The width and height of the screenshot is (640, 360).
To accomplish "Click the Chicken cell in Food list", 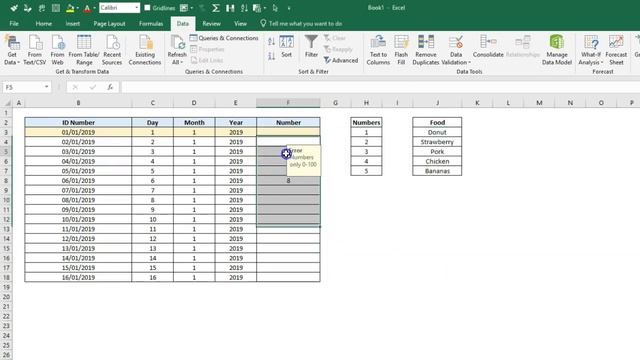I will click(437, 161).
